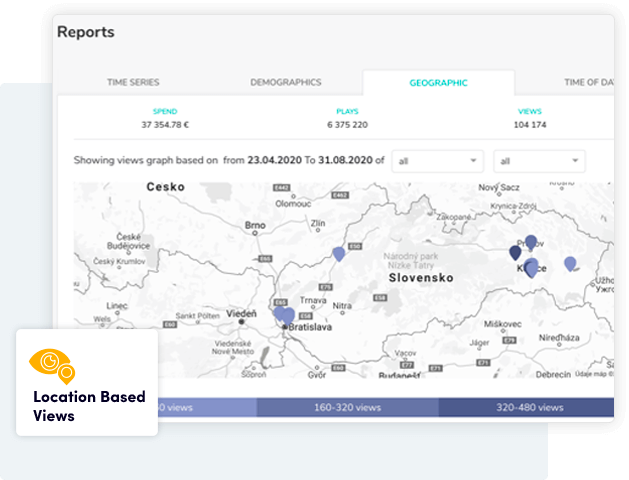The image size is (629, 480).
Task: Select the Geographic tab
Action: (x=438, y=83)
